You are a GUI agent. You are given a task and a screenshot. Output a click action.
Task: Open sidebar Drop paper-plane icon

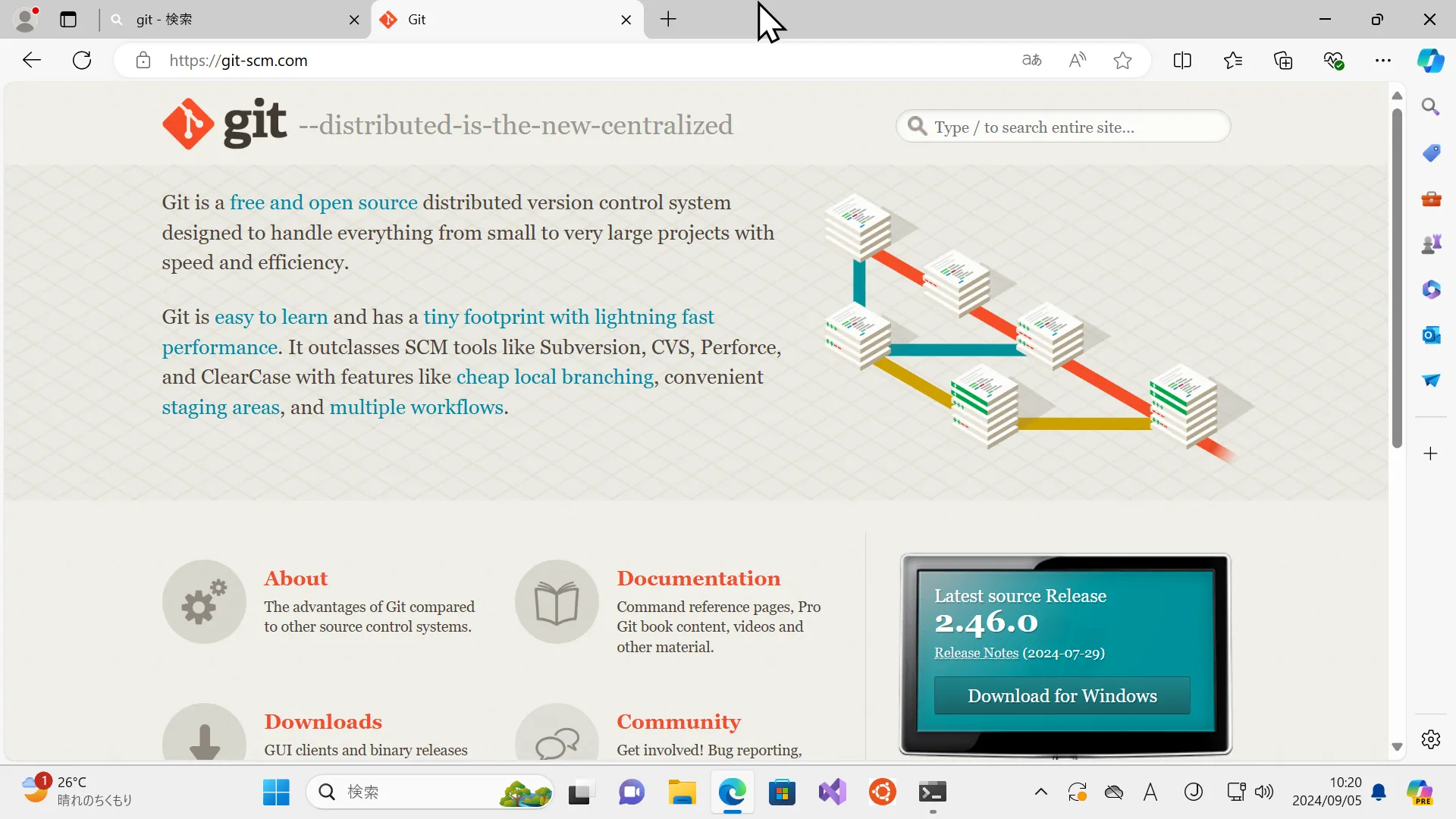[1431, 381]
